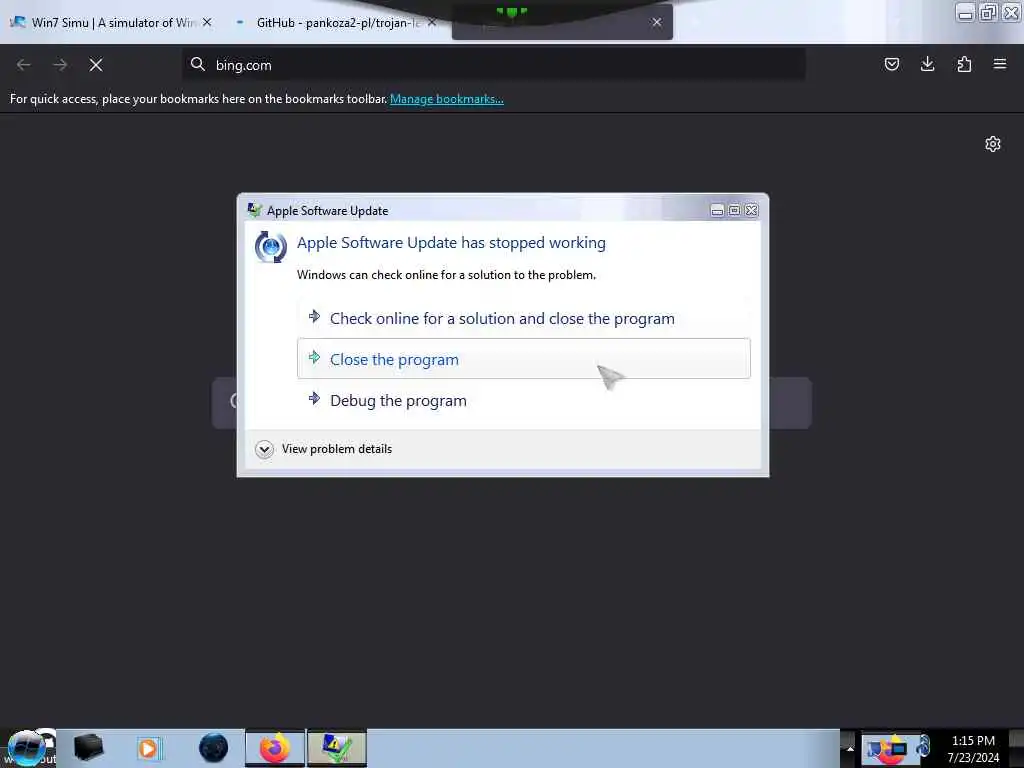Open the Manage bookmarks link
The image size is (1024, 768).
coord(447,99)
